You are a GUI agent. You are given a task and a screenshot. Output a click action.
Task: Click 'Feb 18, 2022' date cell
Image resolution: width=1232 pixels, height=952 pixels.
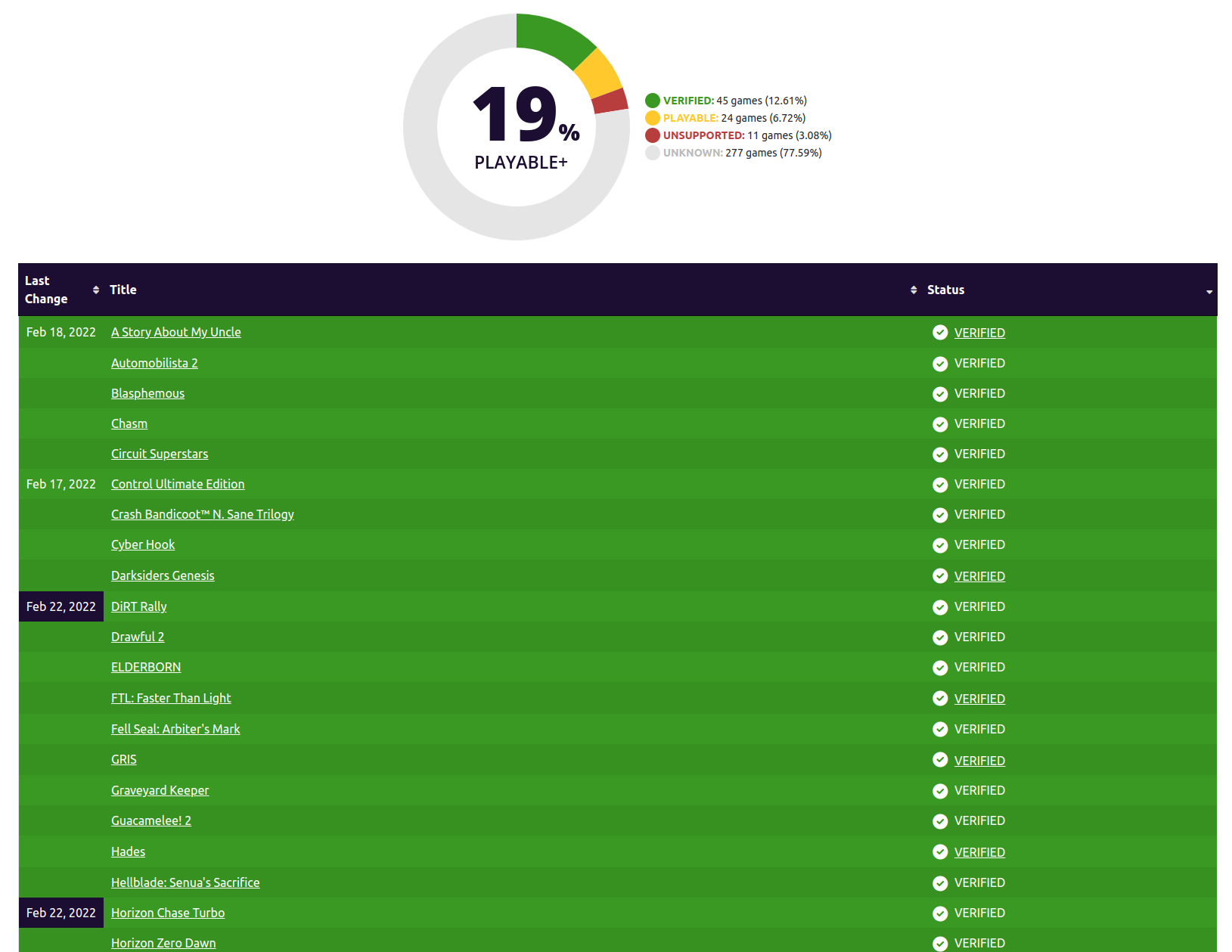(61, 332)
